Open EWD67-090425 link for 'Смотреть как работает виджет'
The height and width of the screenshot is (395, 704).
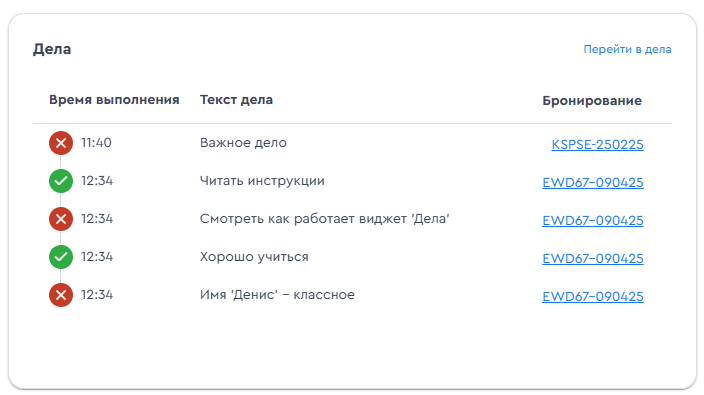coord(593,221)
